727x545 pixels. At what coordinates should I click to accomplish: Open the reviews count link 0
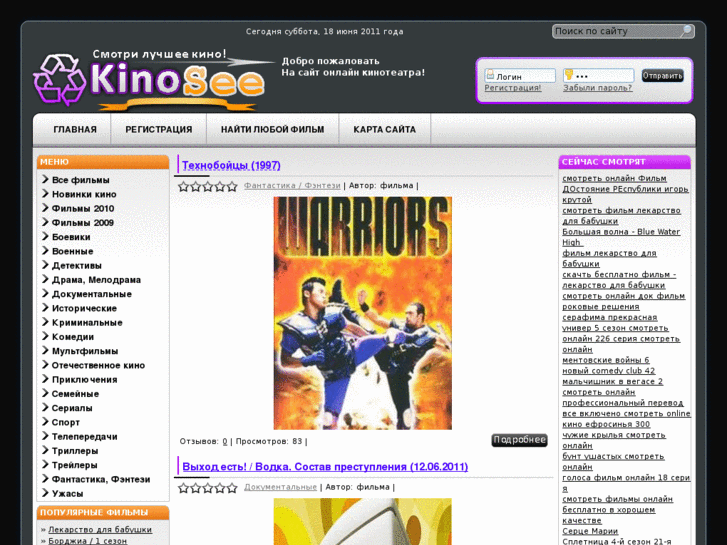tap(225, 442)
